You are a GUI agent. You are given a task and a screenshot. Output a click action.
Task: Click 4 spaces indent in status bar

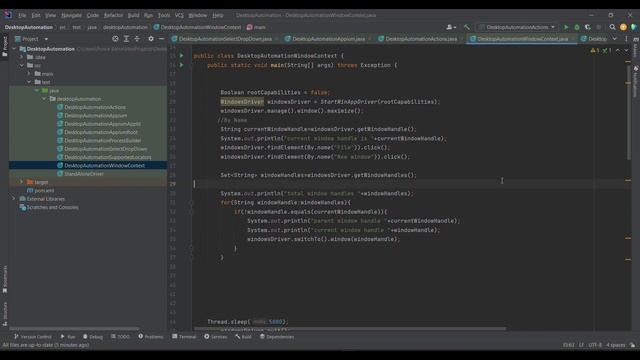tap(616, 345)
